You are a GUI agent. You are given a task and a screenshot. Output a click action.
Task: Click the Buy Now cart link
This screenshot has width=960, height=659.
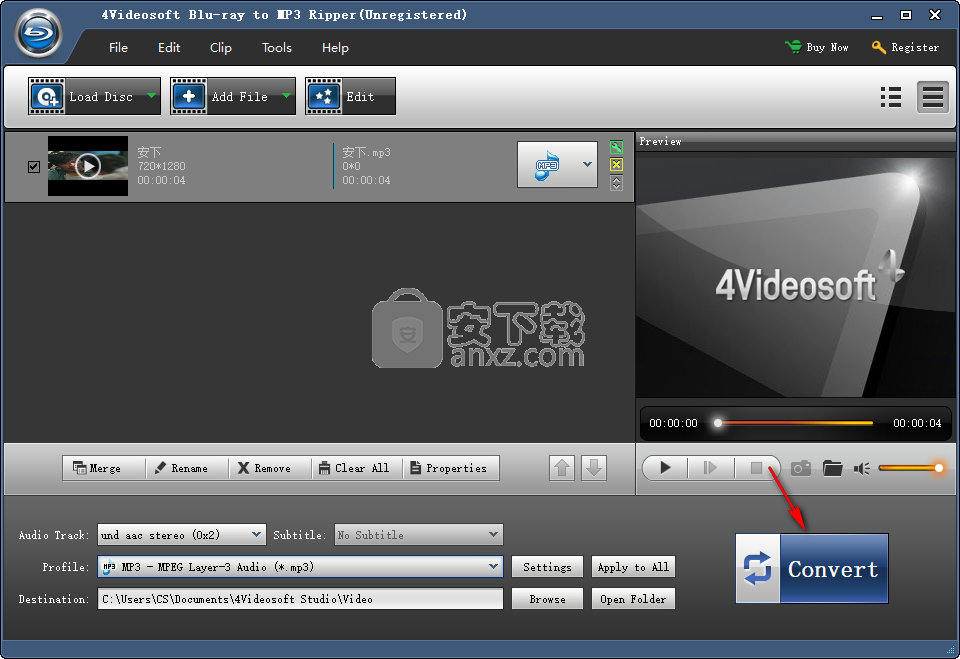point(817,47)
